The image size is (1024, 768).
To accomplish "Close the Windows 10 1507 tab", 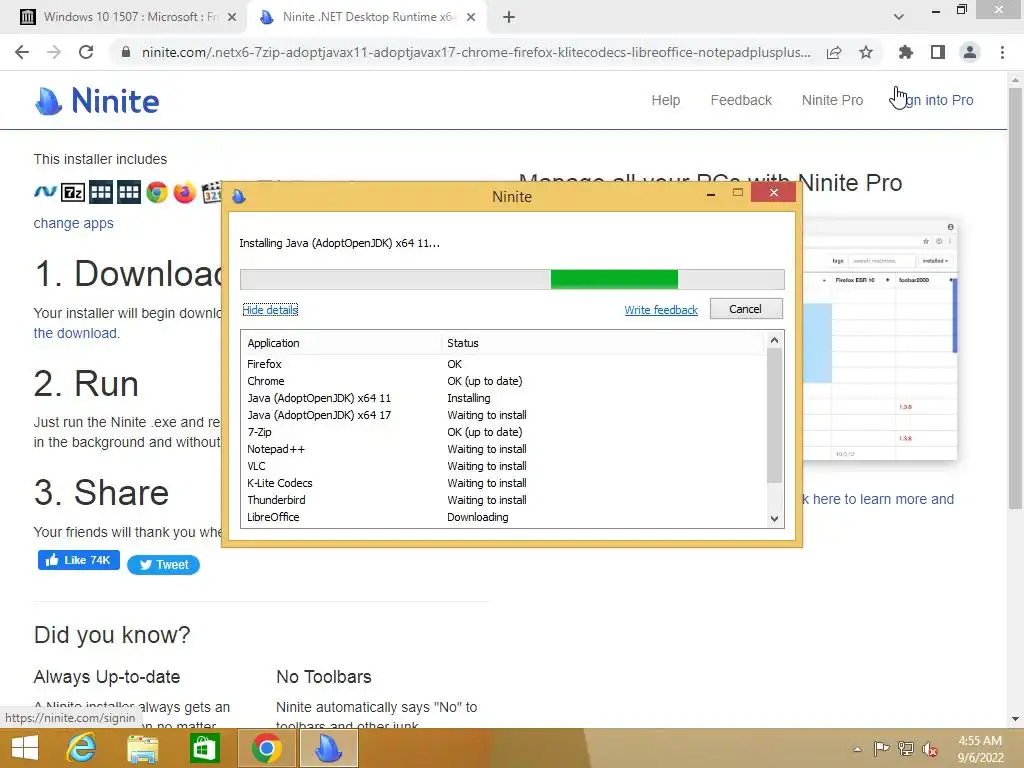I will pos(232,18).
